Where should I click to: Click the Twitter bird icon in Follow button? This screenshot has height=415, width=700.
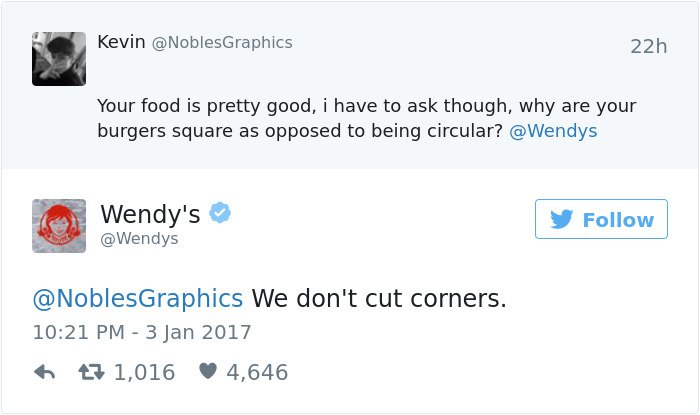(562, 220)
